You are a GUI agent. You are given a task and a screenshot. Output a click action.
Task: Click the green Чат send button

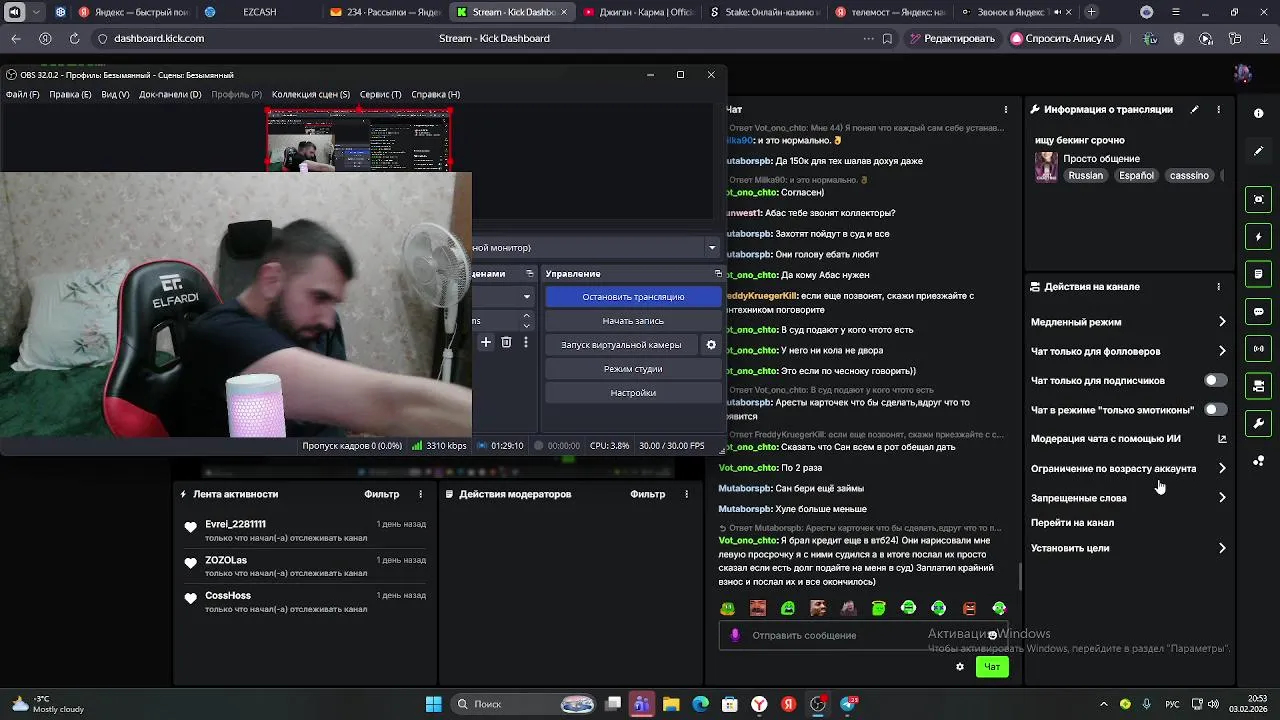click(x=992, y=667)
